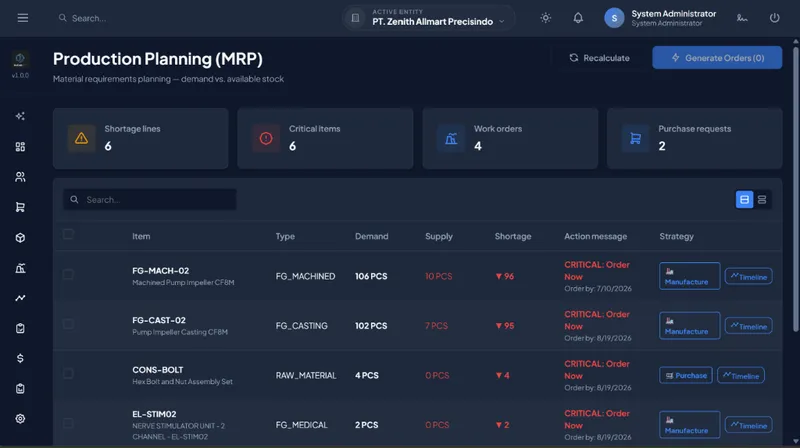Open the notifications bell
Viewport: 800px width, 448px height.
point(578,18)
